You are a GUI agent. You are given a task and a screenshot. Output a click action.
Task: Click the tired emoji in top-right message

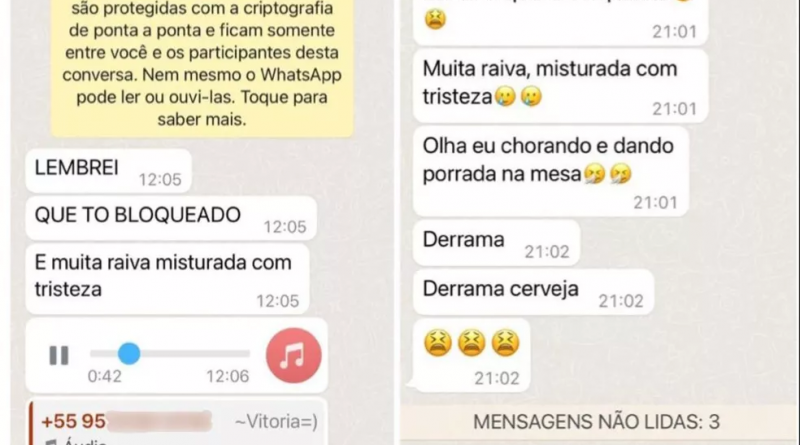point(435,19)
